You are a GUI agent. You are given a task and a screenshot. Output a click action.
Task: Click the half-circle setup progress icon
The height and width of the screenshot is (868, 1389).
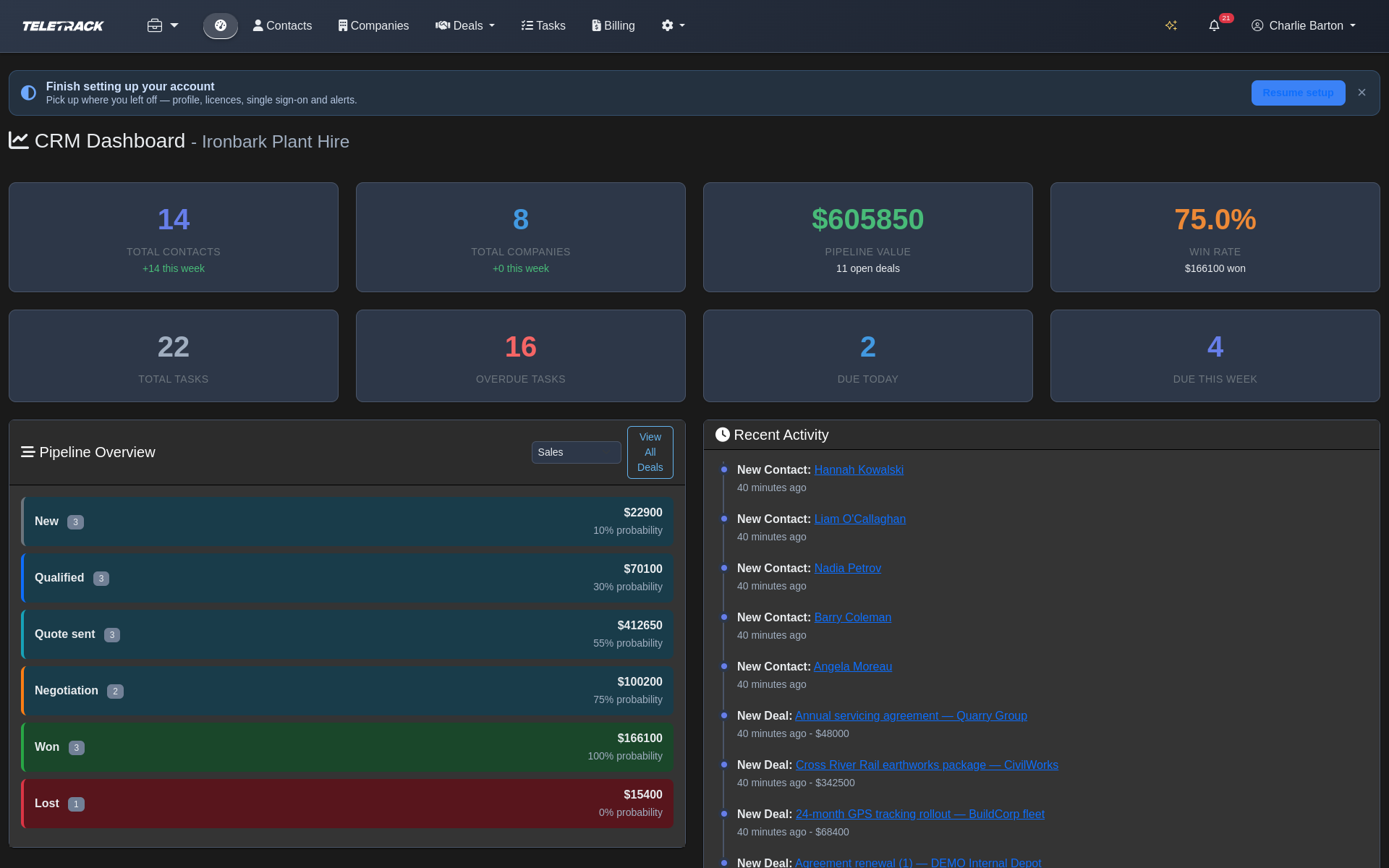(28, 93)
